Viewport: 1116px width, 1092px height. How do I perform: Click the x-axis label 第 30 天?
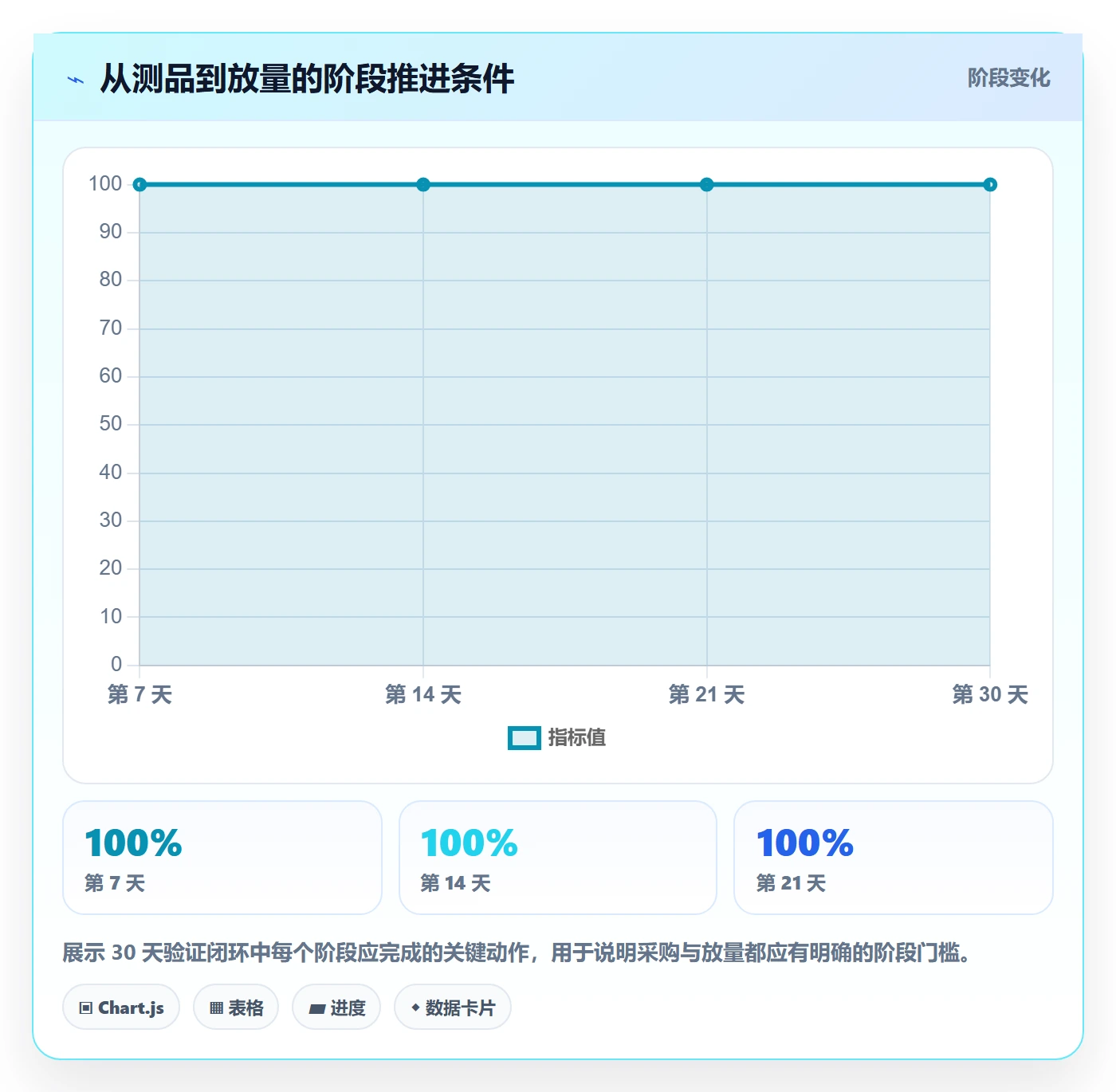[990, 695]
